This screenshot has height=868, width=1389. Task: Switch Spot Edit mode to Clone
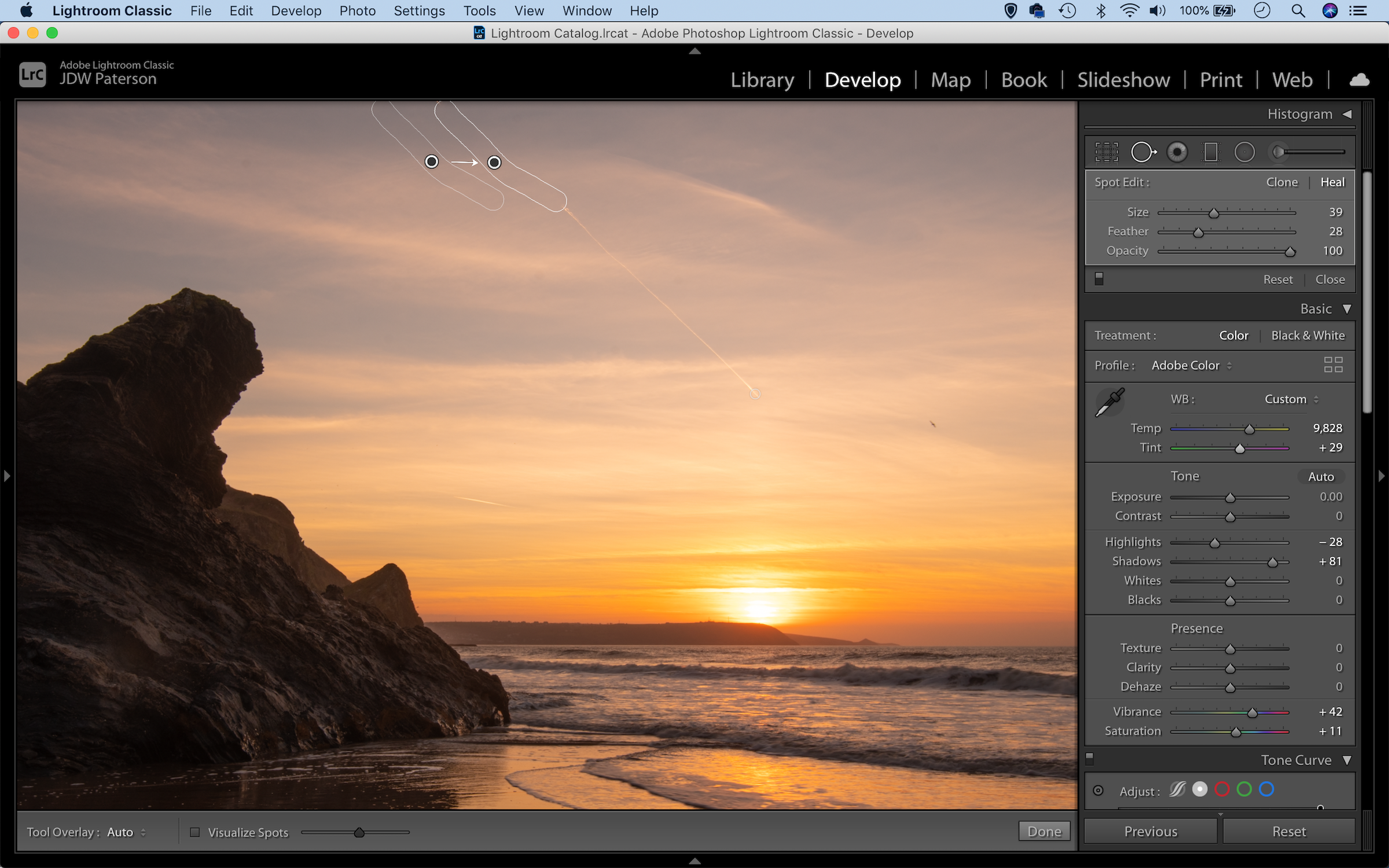pyautogui.click(x=1282, y=182)
